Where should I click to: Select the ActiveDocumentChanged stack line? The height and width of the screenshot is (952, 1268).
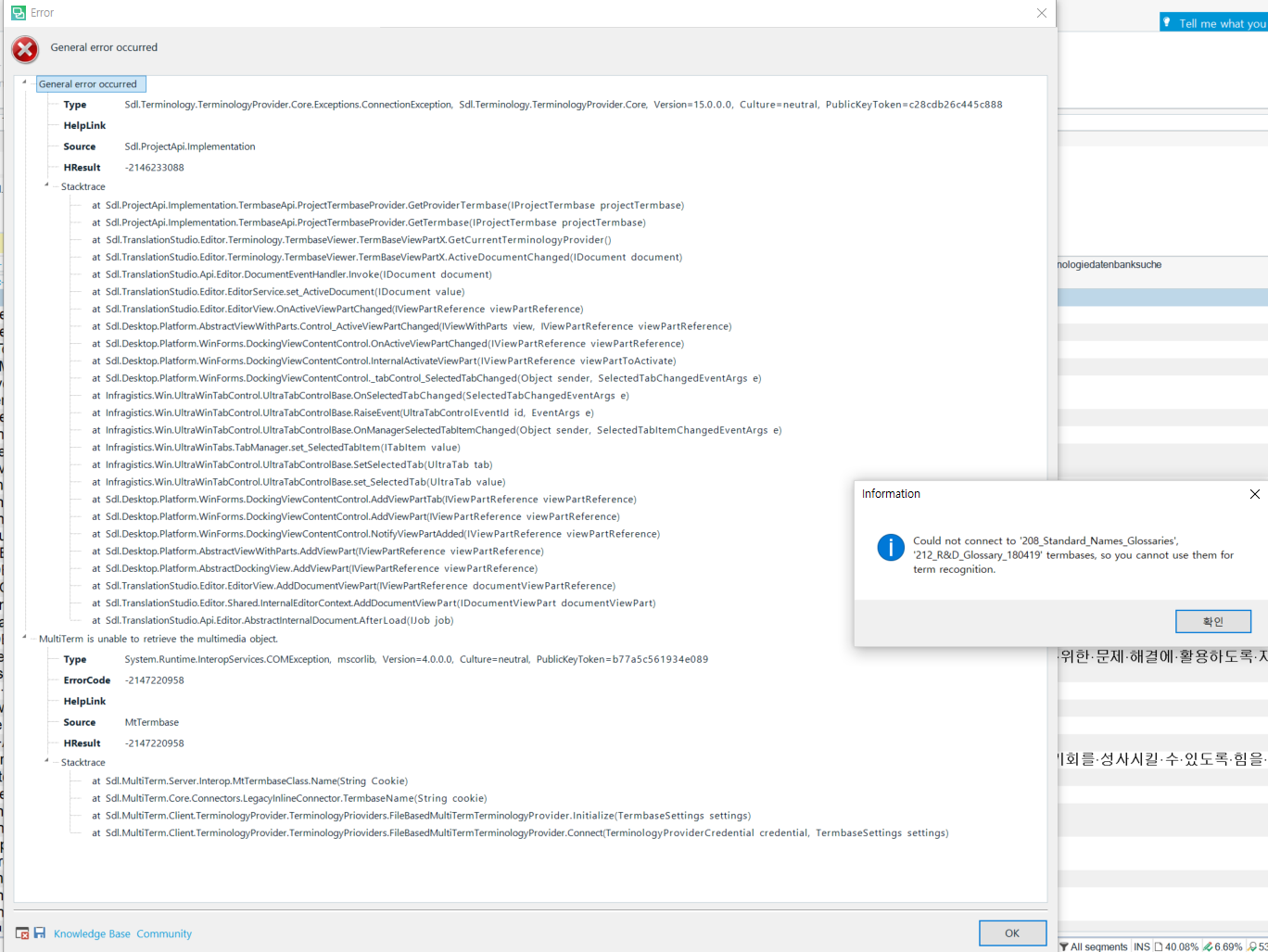point(387,257)
